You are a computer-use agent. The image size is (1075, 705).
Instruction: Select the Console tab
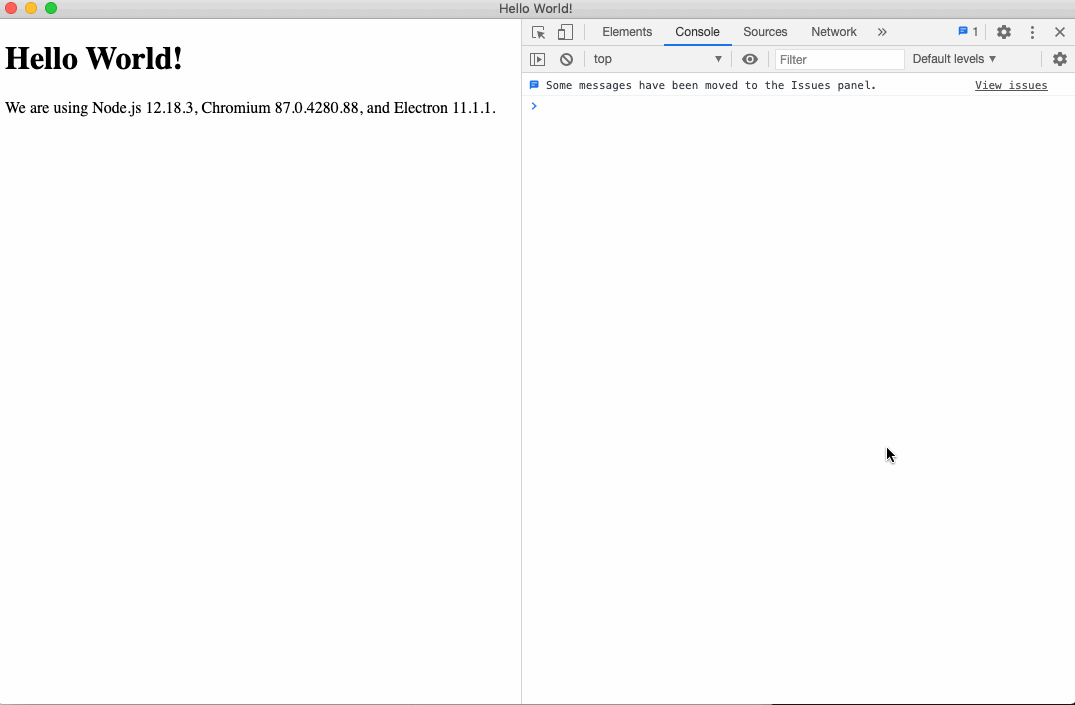[697, 32]
